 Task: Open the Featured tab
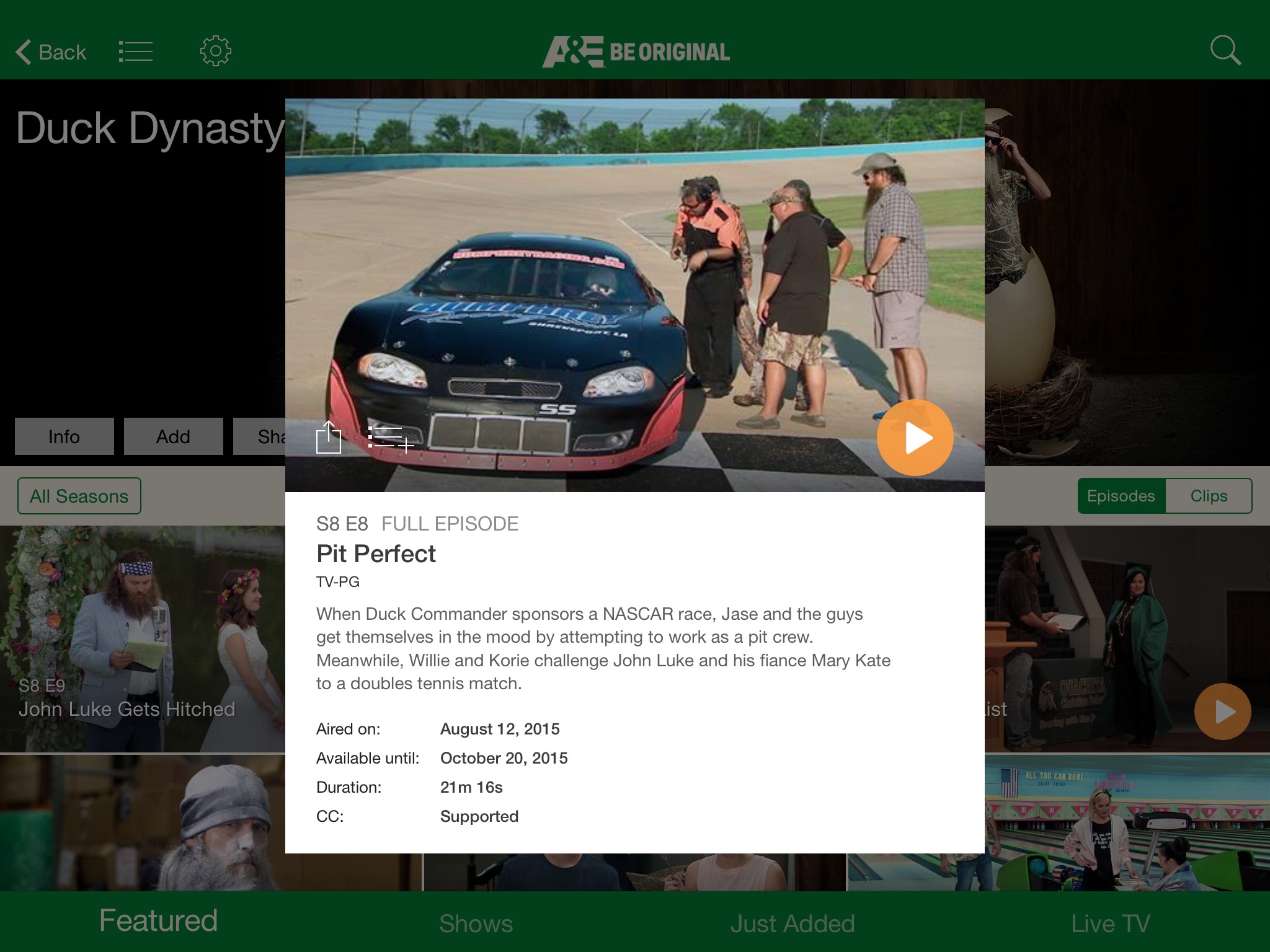[x=159, y=921]
